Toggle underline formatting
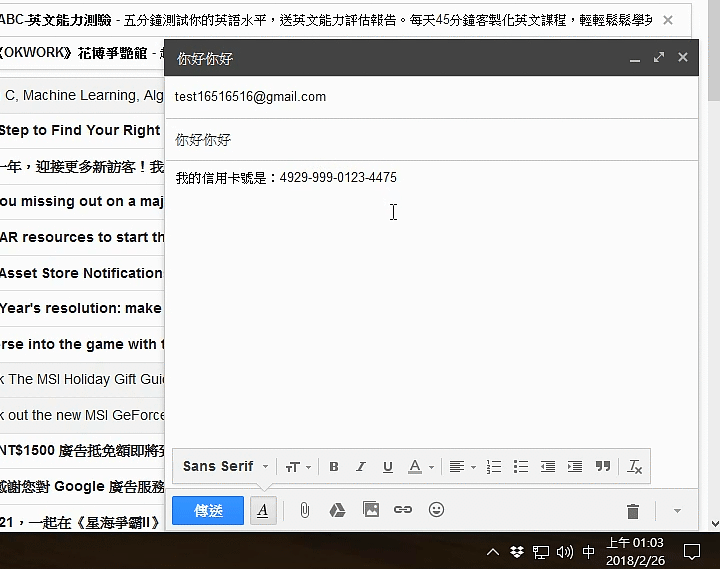The image size is (720, 569). [387, 467]
